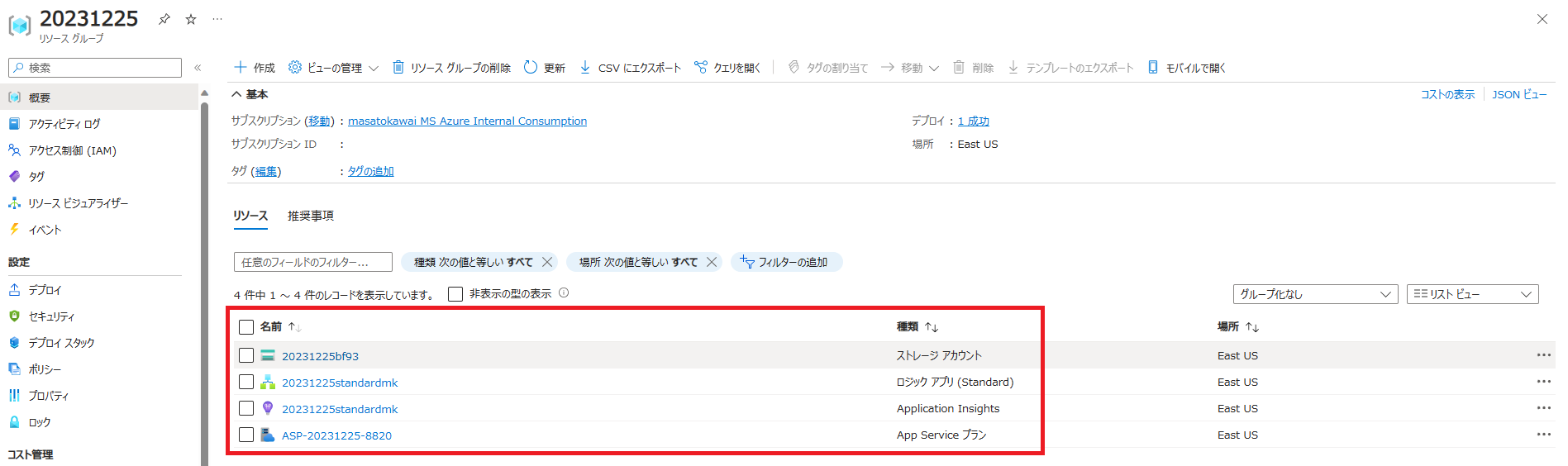The image size is (1568, 466).
Task: Open row menu for App Service プラン row
Action: coord(1543,435)
